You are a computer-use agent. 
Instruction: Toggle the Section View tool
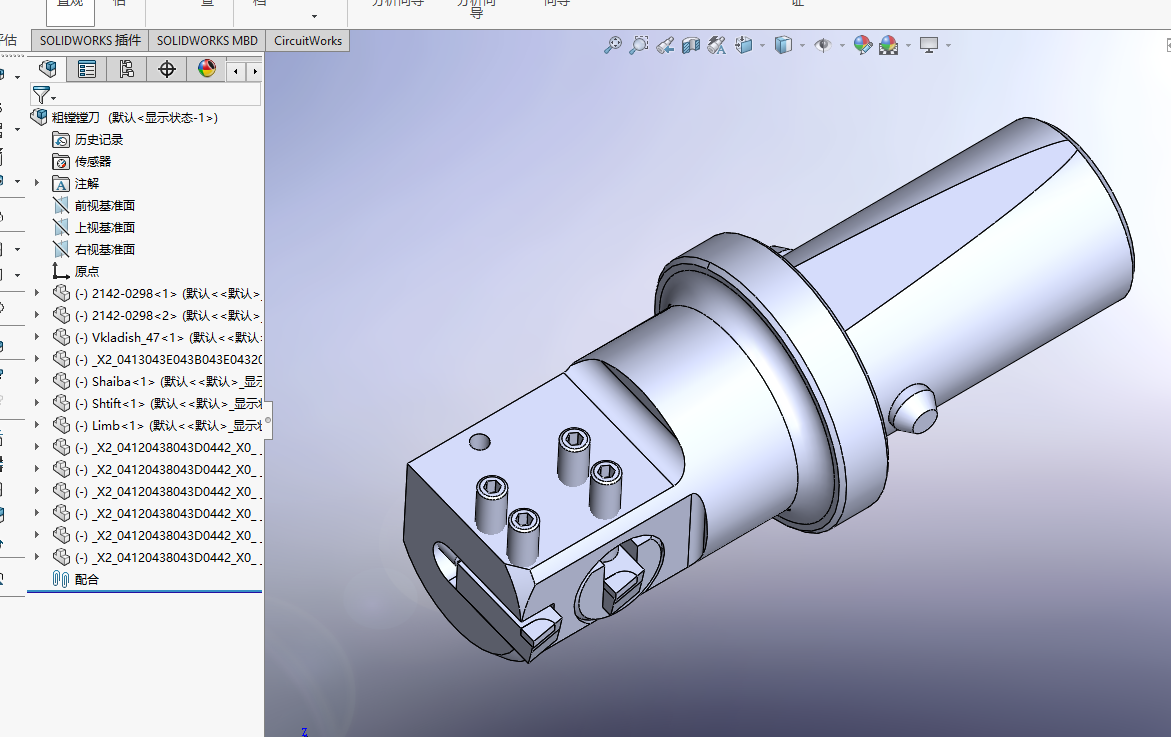[x=691, y=46]
